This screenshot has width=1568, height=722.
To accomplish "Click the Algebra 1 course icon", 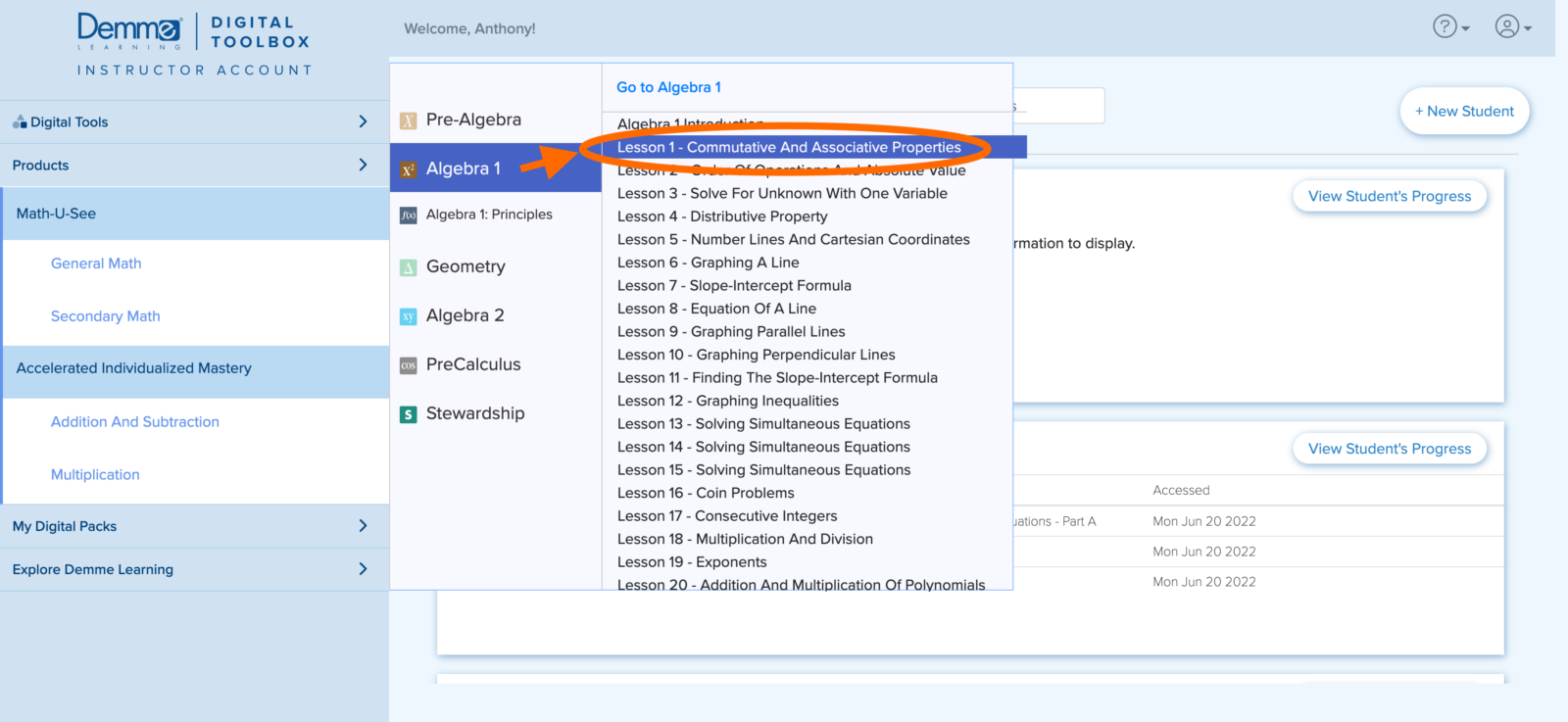I will pyautogui.click(x=408, y=169).
